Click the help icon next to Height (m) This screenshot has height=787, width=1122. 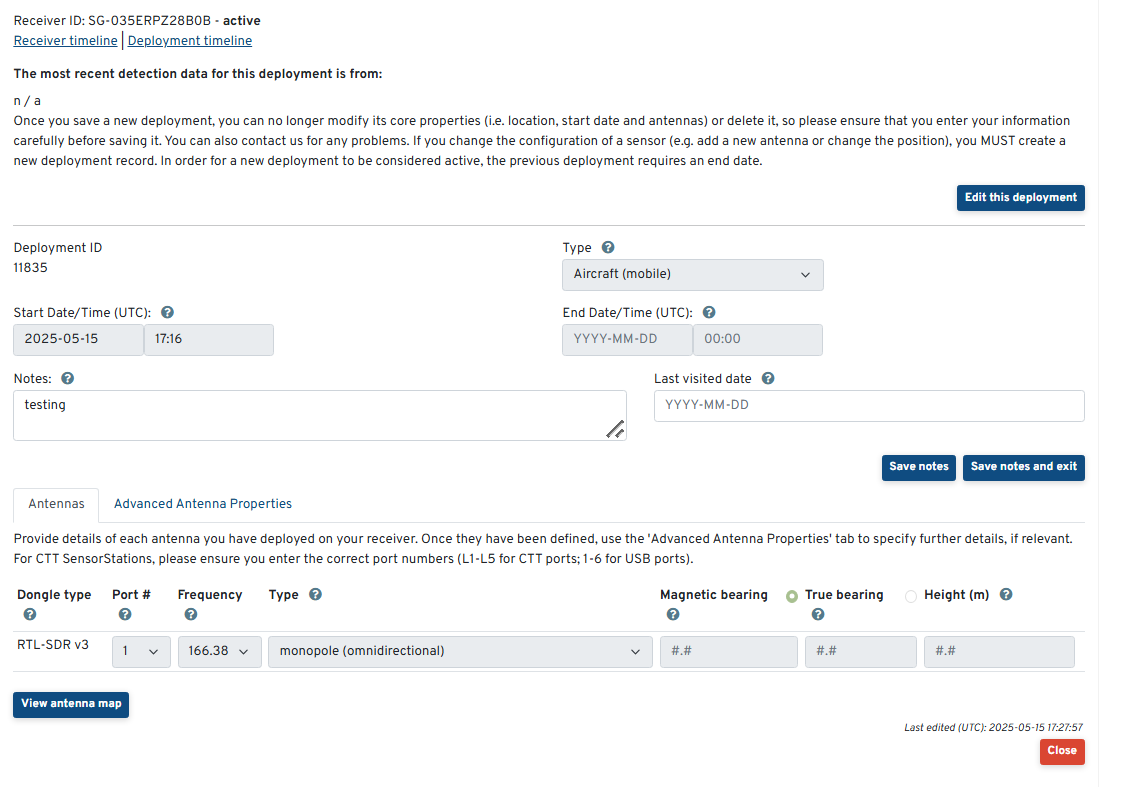(1006, 594)
